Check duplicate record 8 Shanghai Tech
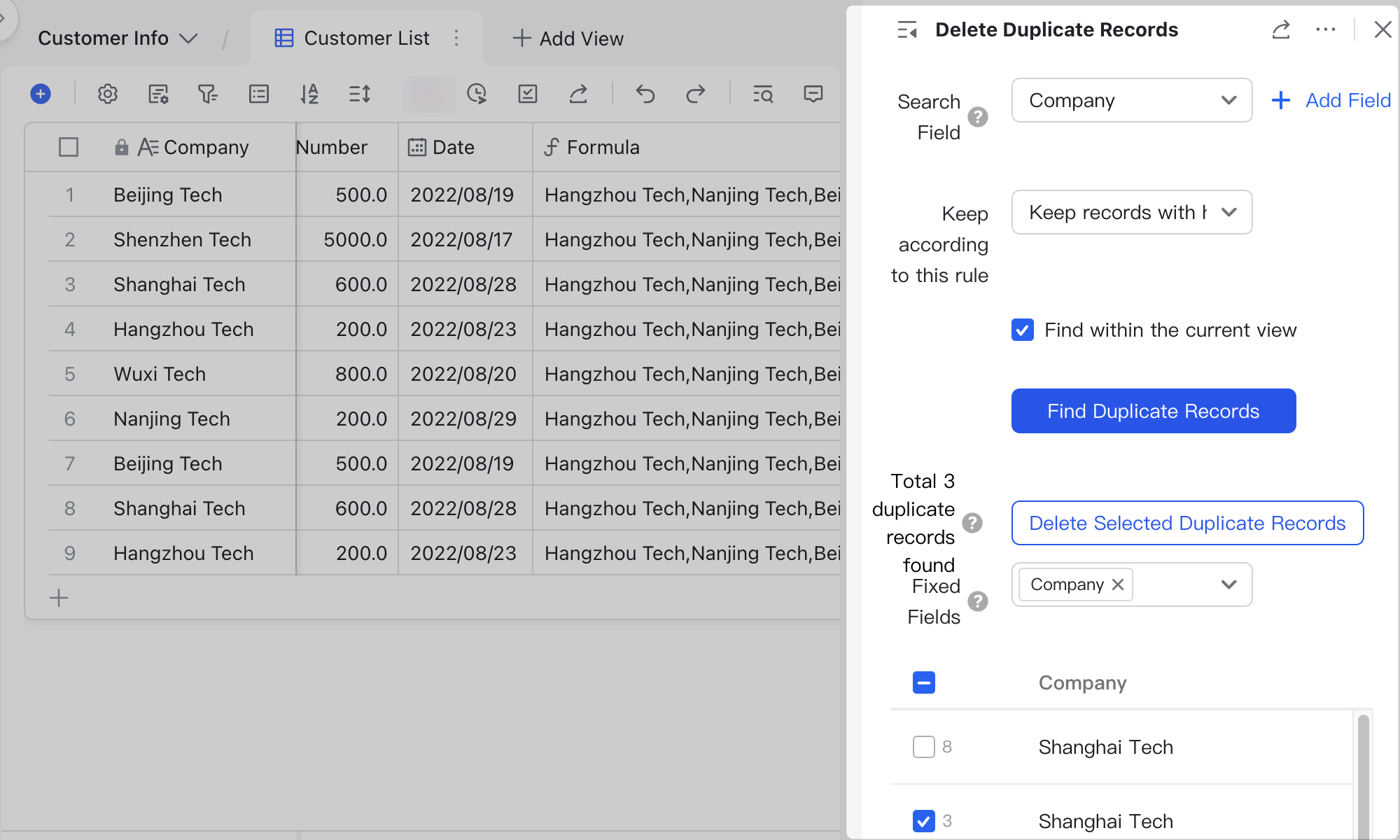The image size is (1400, 840). click(924, 747)
